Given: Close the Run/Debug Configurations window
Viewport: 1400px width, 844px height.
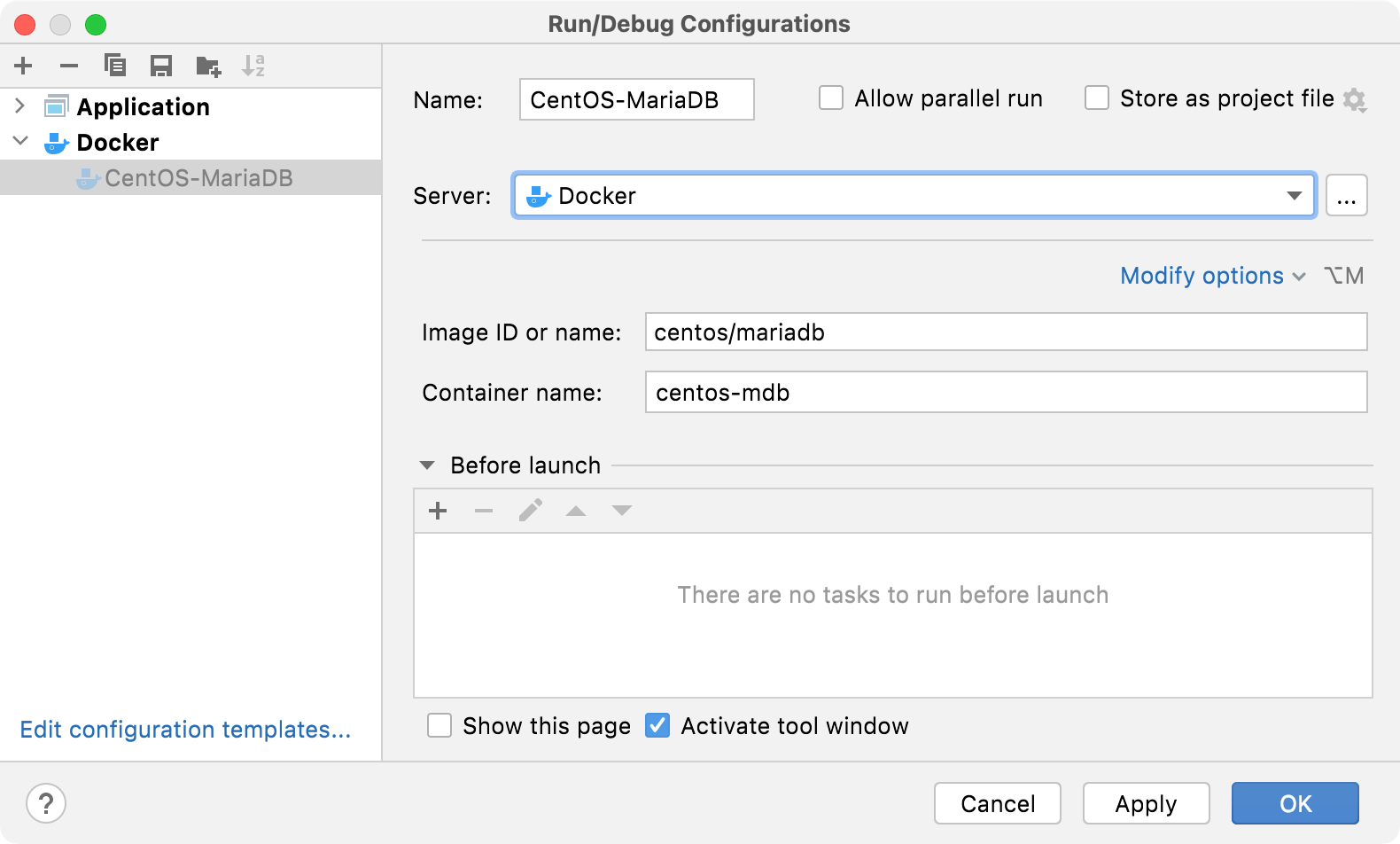Looking at the screenshot, I should coord(25,24).
